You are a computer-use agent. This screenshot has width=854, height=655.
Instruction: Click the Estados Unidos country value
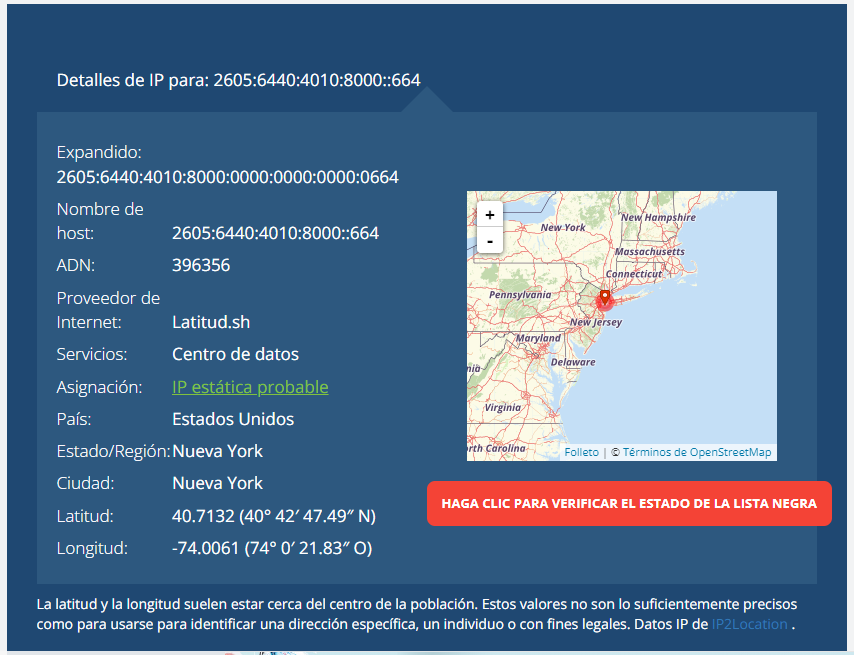pos(233,419)
